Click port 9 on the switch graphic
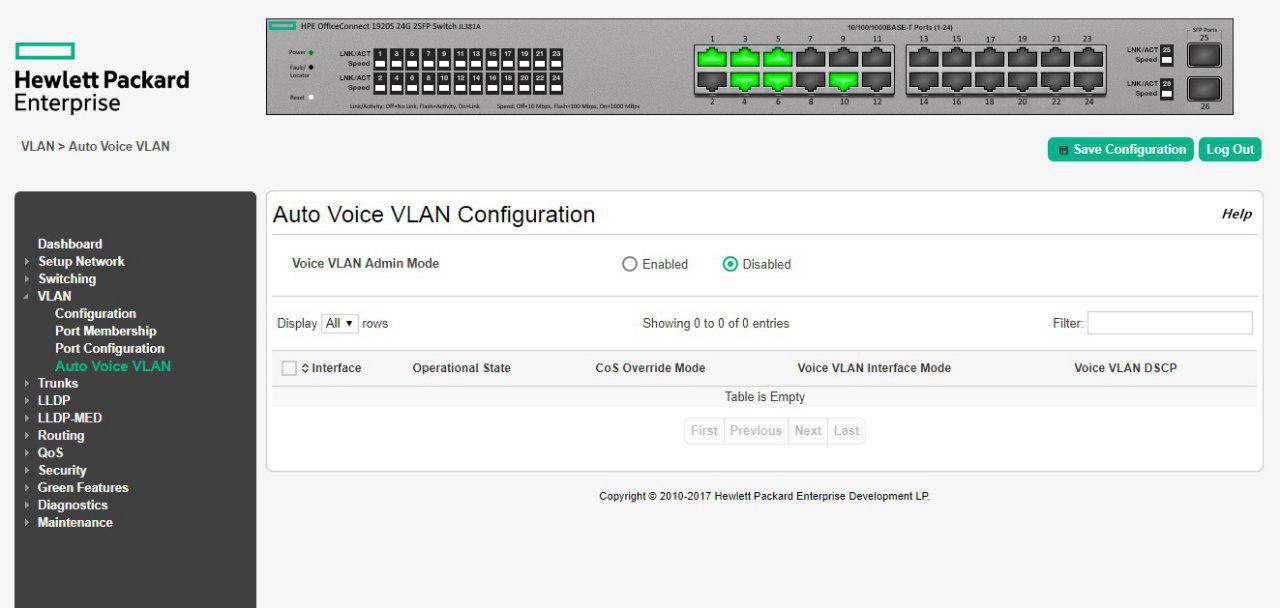Image resolution: width=1280 pixels, height=608 pixels. click(844, 58)
